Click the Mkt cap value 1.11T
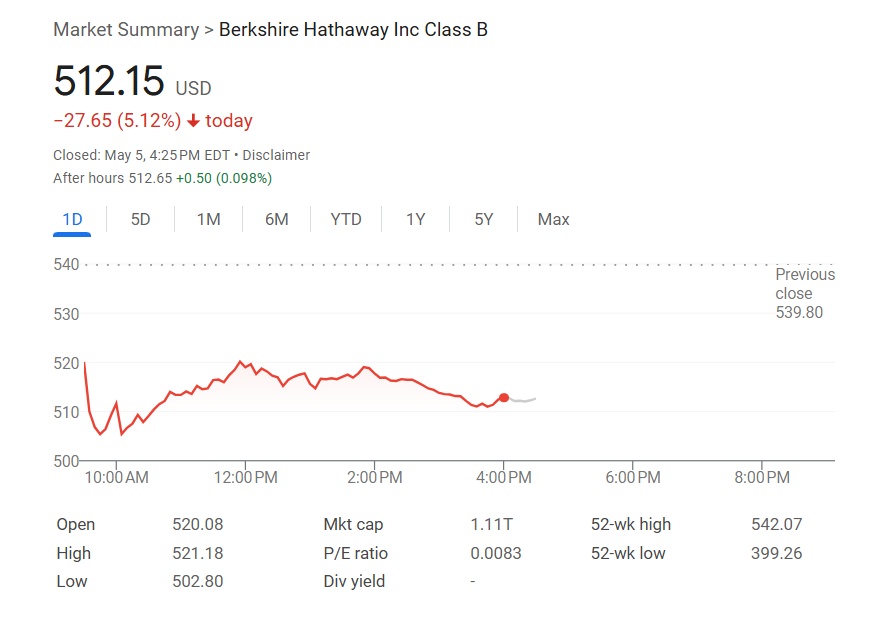884x618 pixels. click(x=489, y=524)
